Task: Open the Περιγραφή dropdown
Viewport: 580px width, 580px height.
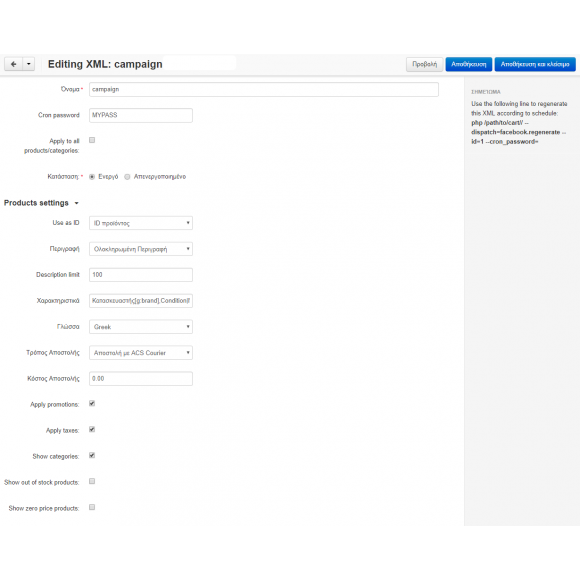Action: tap(141, 249)
